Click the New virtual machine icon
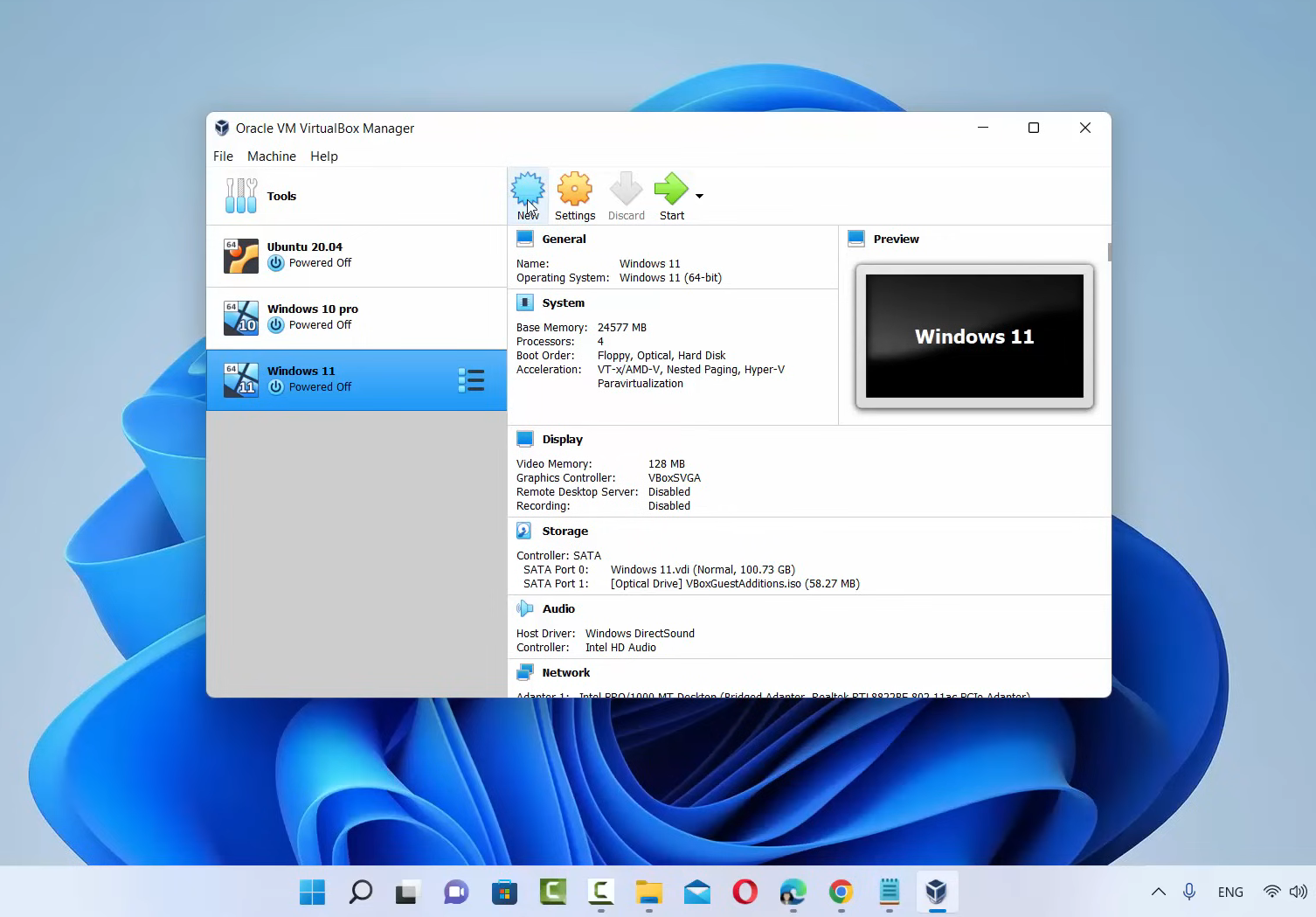 pyautogui.click(x=528, y=189)
